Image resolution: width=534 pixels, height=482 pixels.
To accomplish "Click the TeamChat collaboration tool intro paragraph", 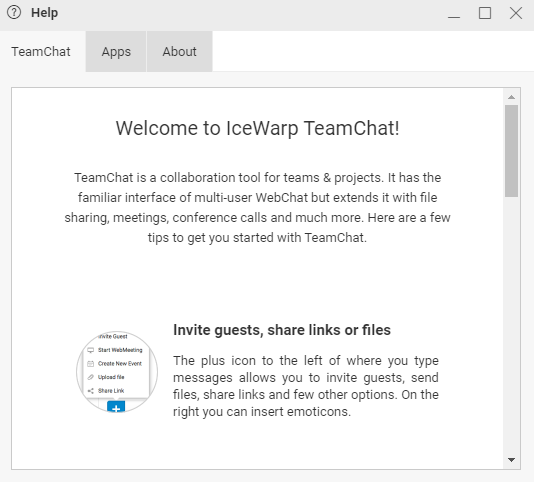I will pyautogui.click(x=257, y=207).
